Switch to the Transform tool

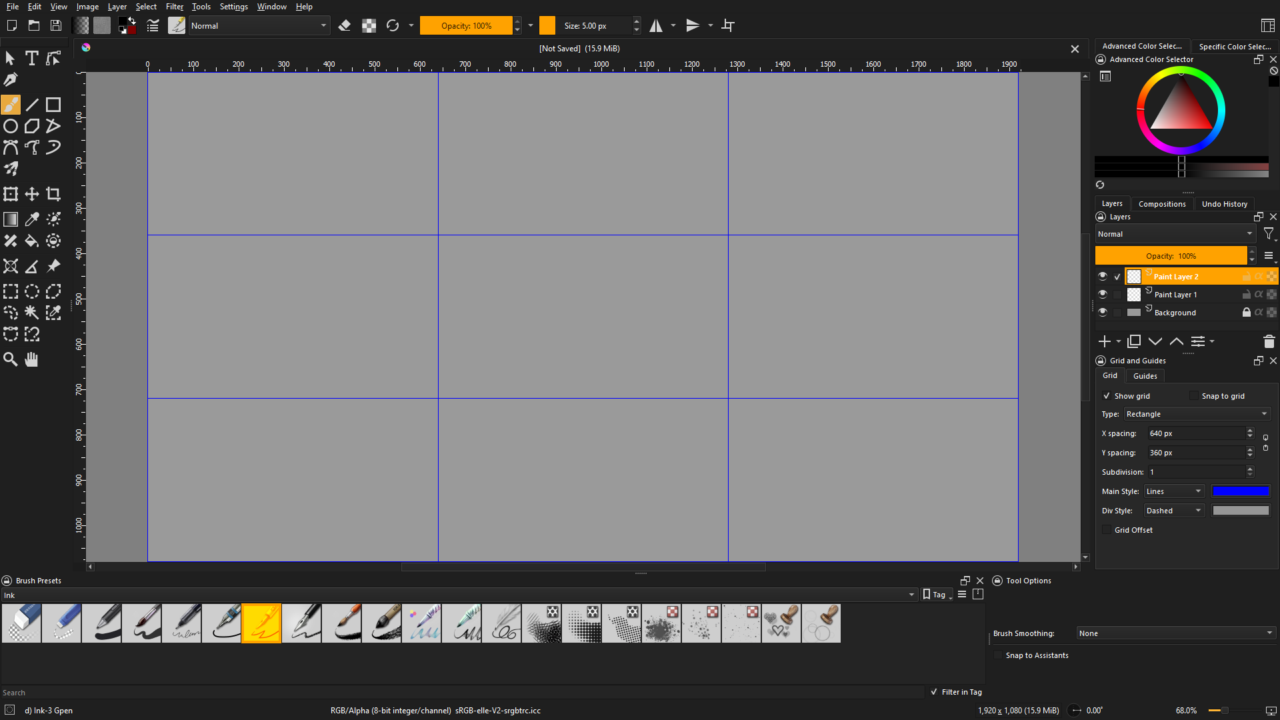[x=10, y=193]
